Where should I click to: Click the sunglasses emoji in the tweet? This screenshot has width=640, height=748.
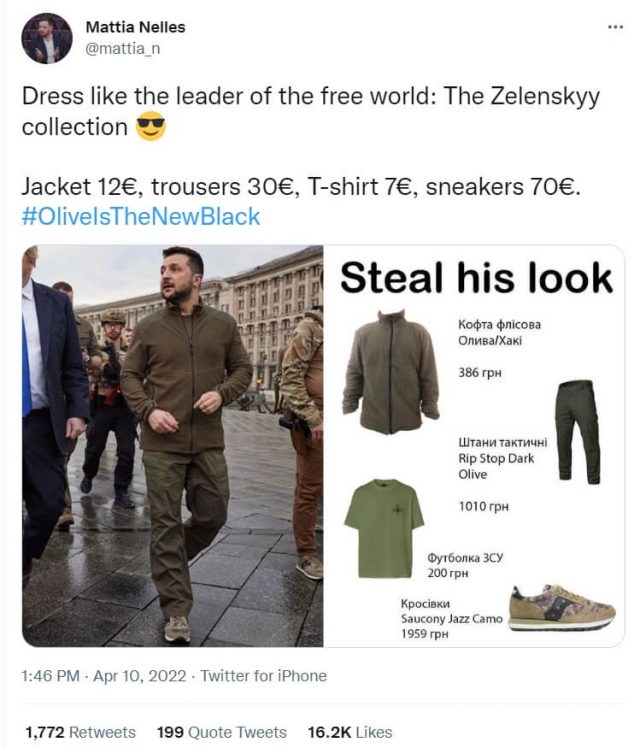tap(150, 128)
